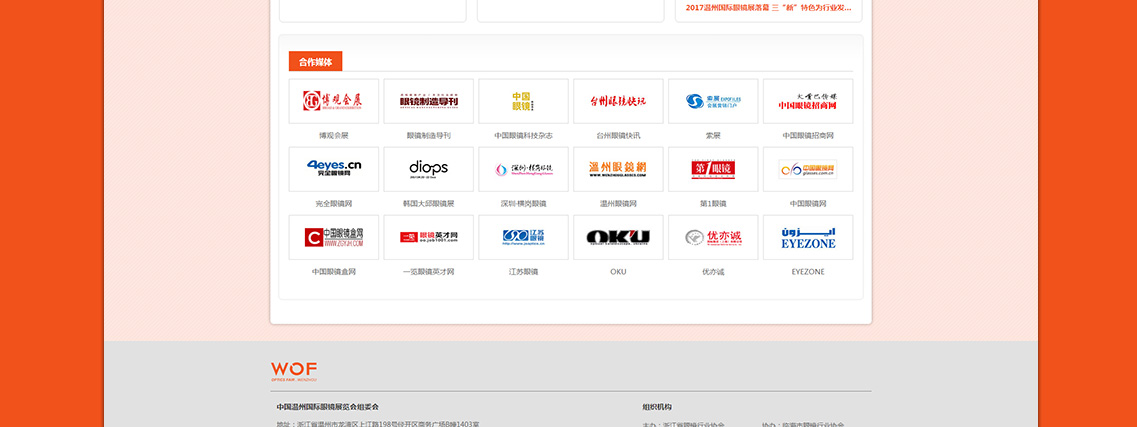Open the 第1眼镜 caption link
Viewport: 1137px width, 427px height.
(714, 204)
